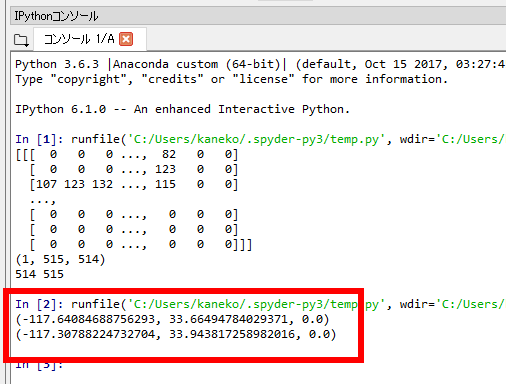Screen dimensions: 506x384
Task: Click the array row starting with 107
Action: 134,184
